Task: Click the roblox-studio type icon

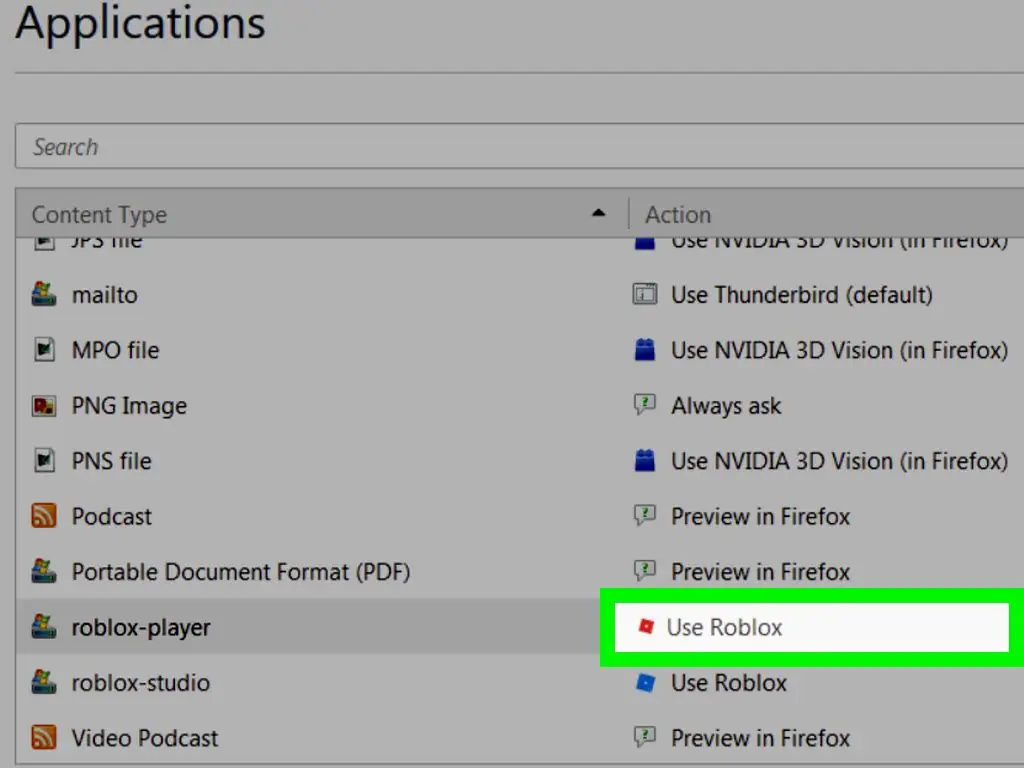Action: (x=44, y=682)
